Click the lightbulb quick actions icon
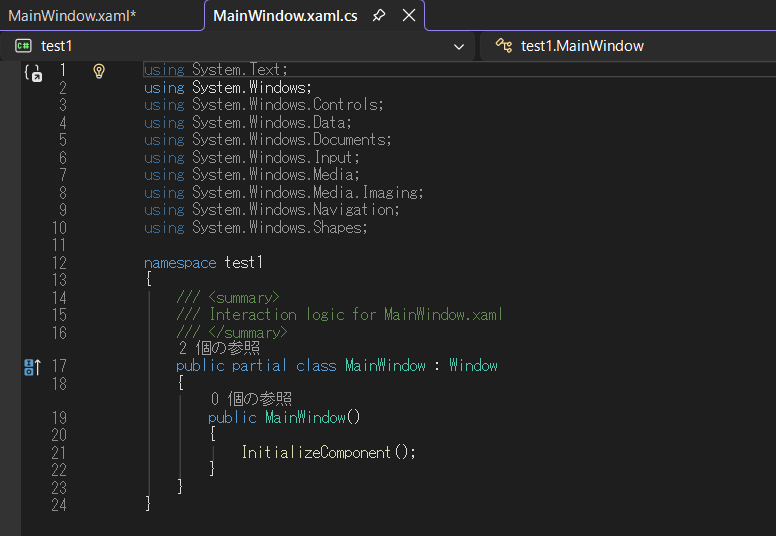The image size is (776, 536). coord(99,71)
